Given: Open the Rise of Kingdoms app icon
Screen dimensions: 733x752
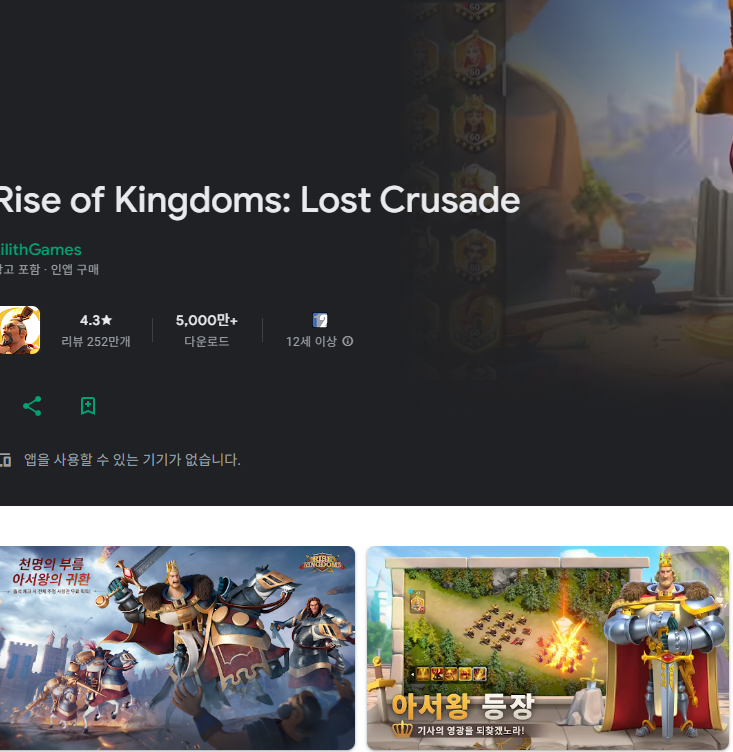Looking at the screenshot, I should (x=20, y=330).
